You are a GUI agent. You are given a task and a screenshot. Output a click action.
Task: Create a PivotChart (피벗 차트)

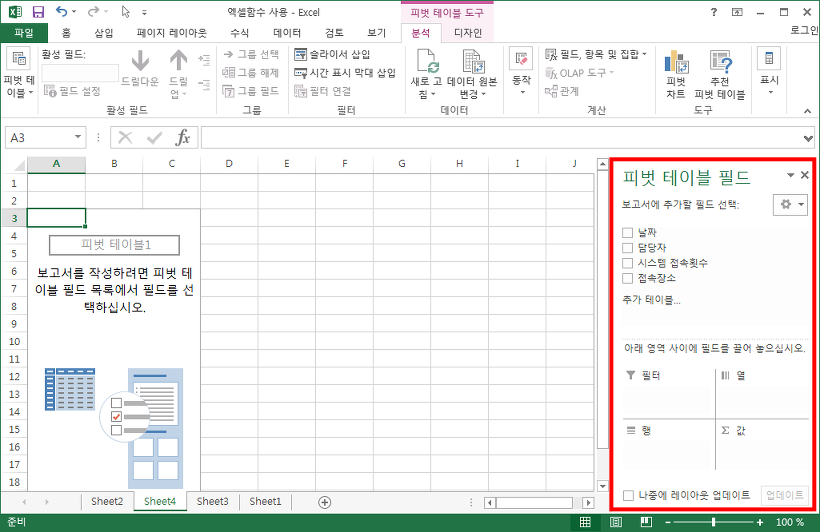[676, 74]
